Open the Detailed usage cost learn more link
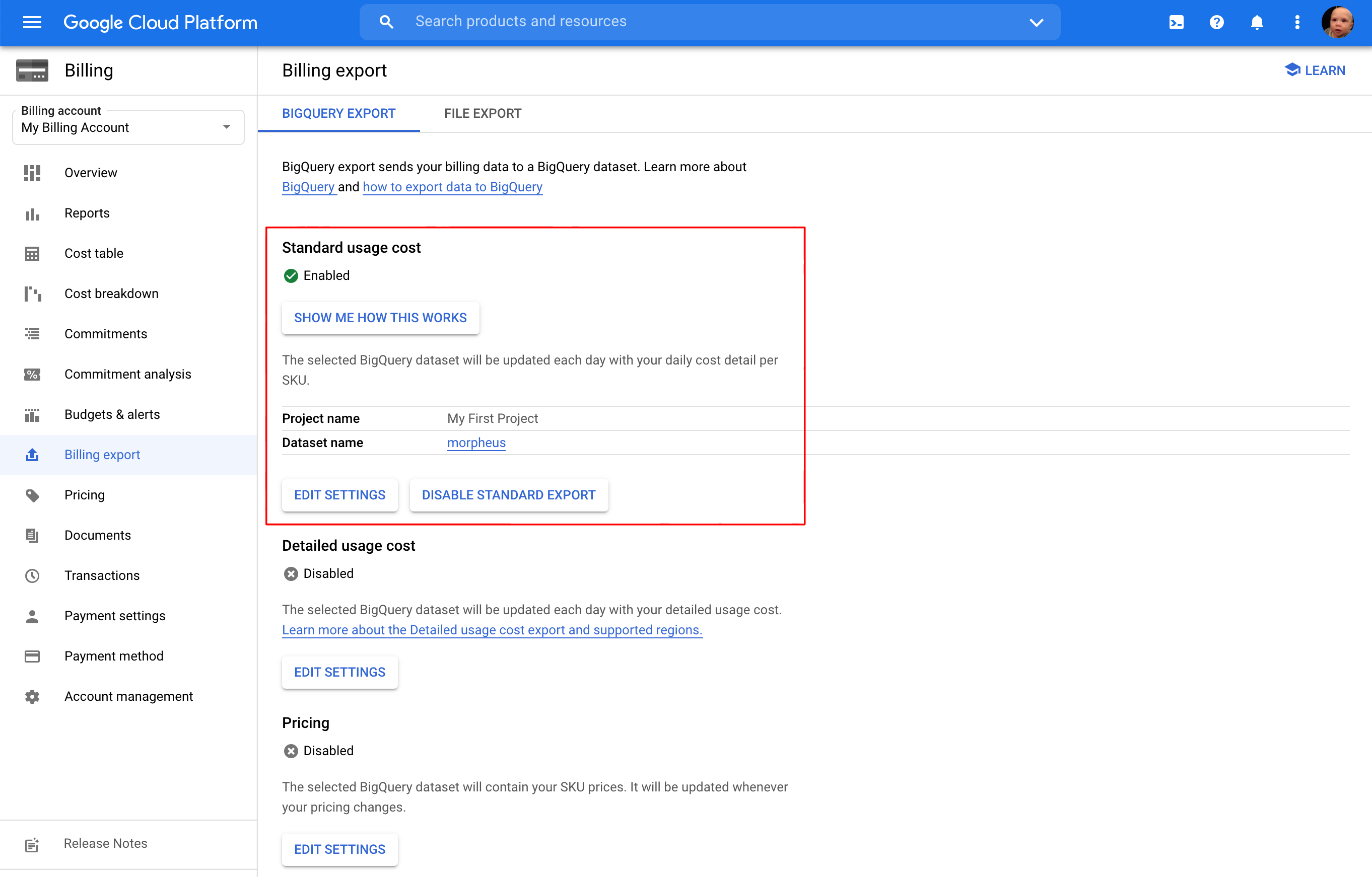 [x=492, y=630]
